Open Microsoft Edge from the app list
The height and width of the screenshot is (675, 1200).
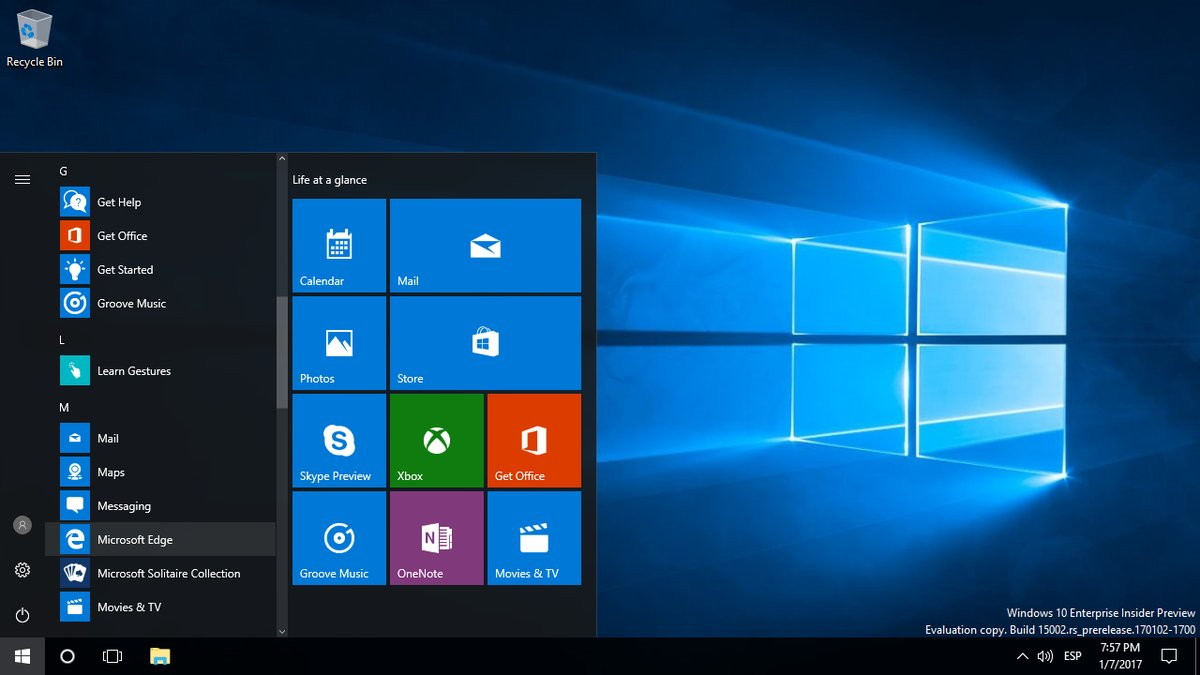160,540
